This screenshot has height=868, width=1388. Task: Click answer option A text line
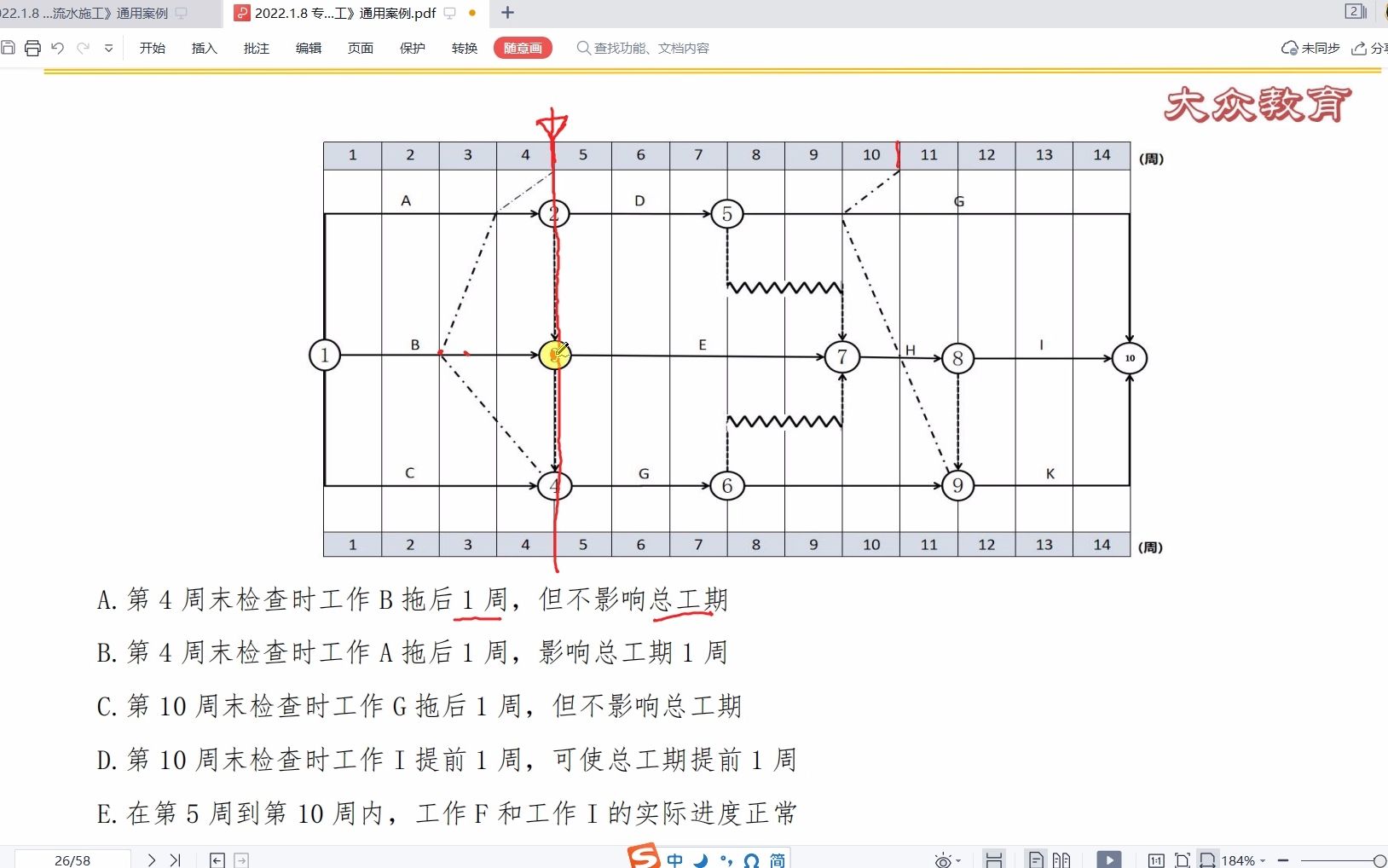pyautogui.click(x=413, y=599)
